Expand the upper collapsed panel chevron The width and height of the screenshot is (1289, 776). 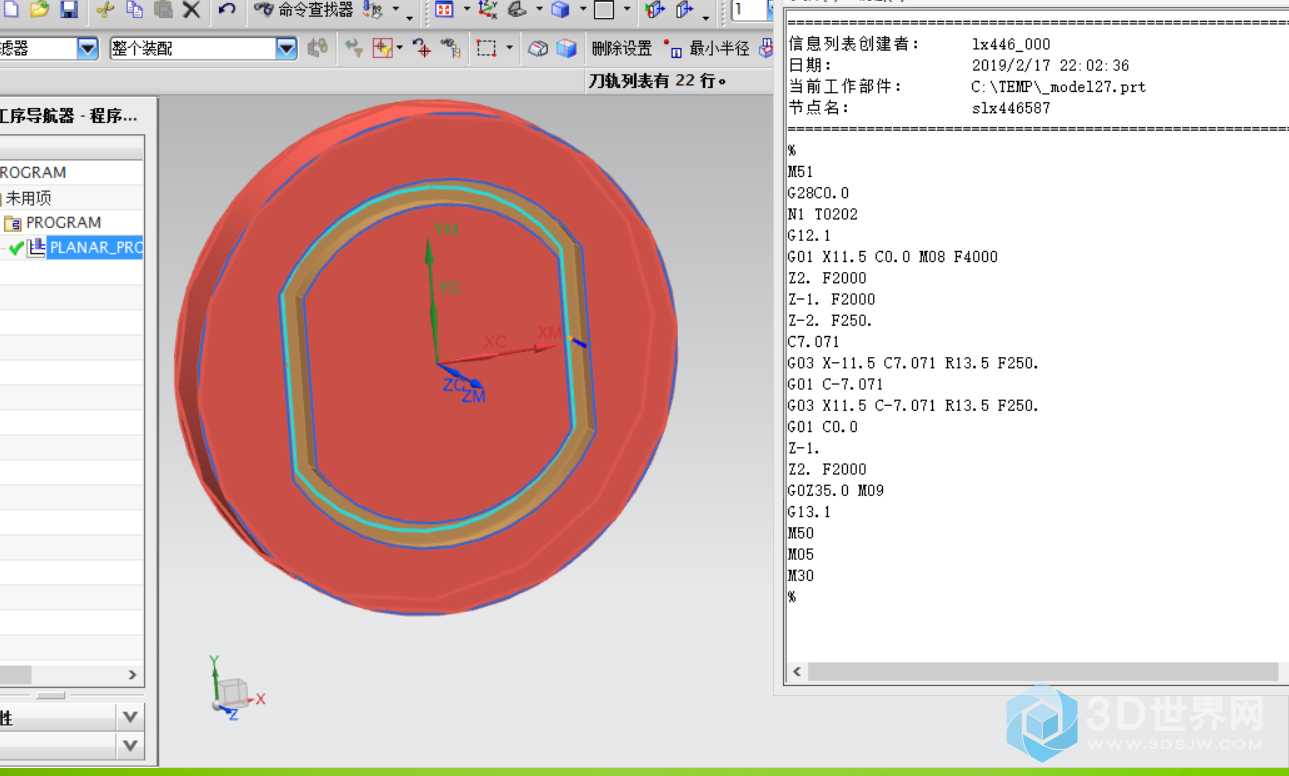point(130,717)
